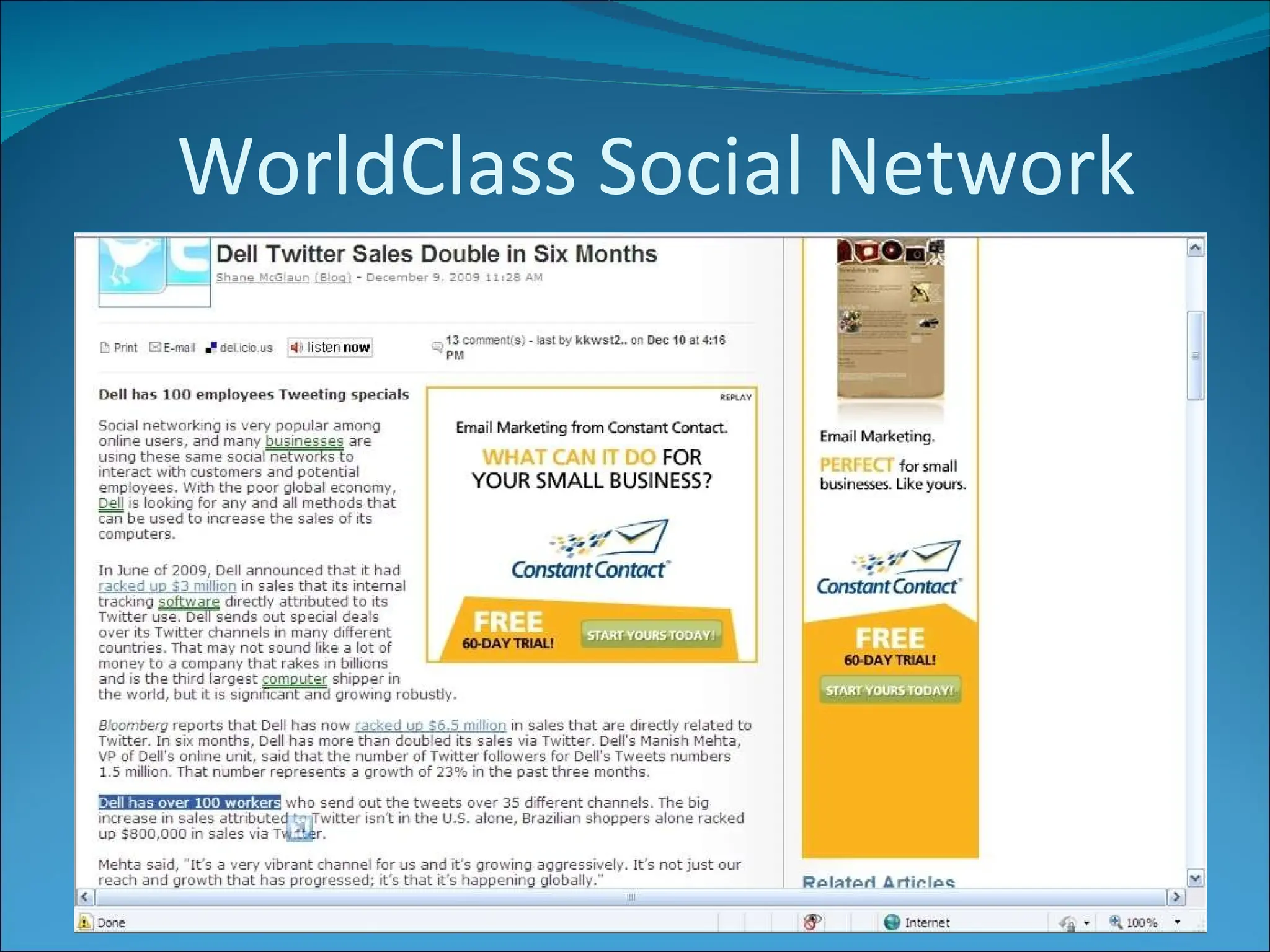Click the Print page icon
Viewport: 1270px width, 952px height.
coord(105,348)
